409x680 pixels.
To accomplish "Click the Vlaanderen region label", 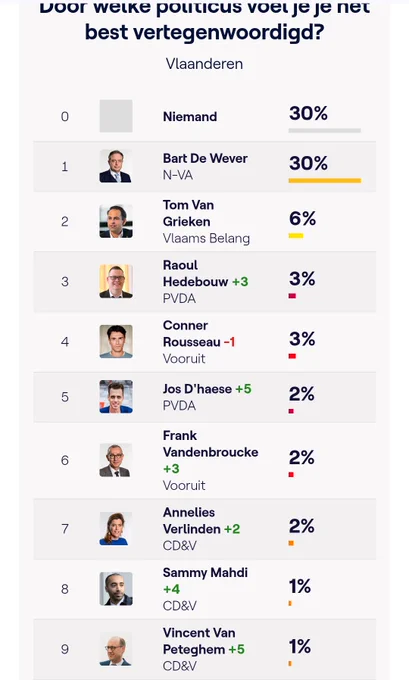I will click(x=204, y=64).
